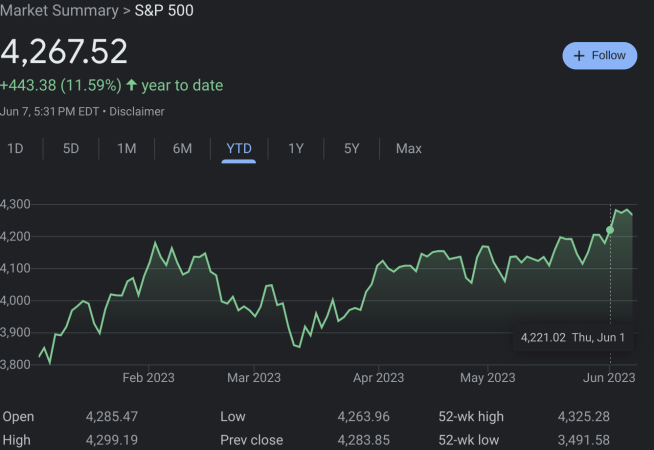Click the current price 4,267.52
Screen dimensions: 654x450
click(64, 51)
